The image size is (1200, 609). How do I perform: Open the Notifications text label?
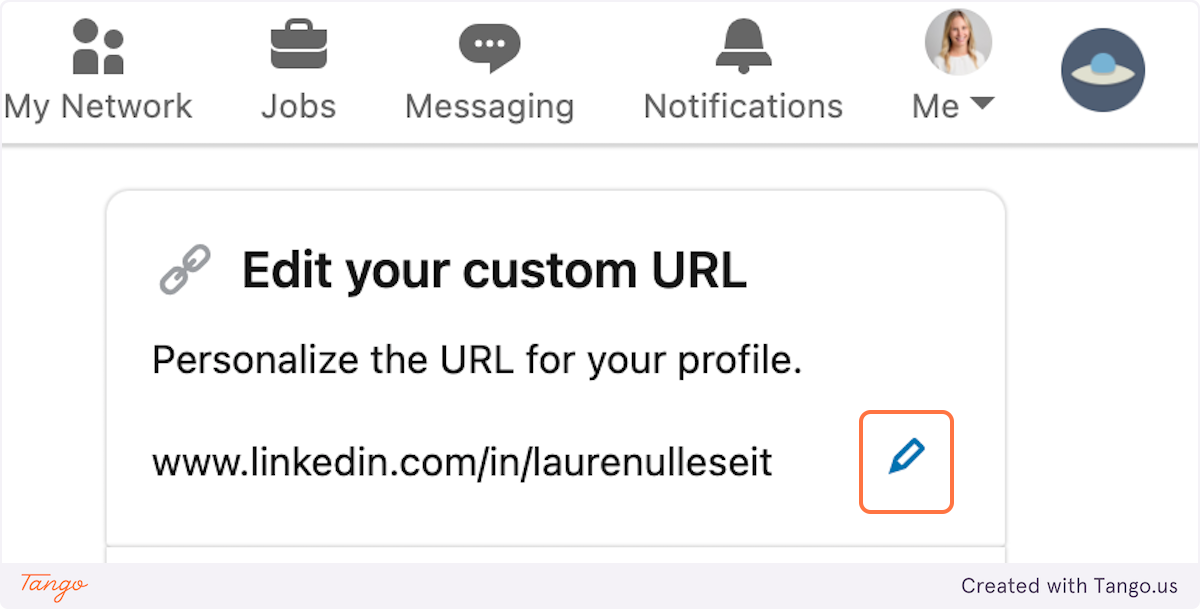(x=743, y=106)
